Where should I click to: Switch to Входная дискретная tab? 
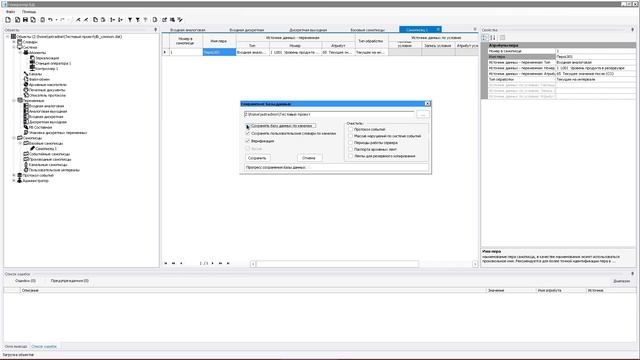point(247,30)
